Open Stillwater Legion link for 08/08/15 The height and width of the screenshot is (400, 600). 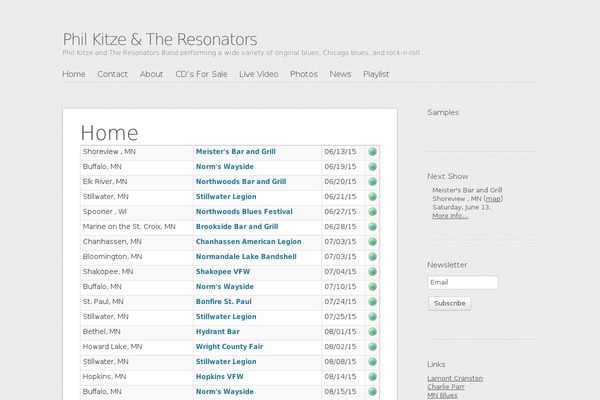tap(226, 361)
